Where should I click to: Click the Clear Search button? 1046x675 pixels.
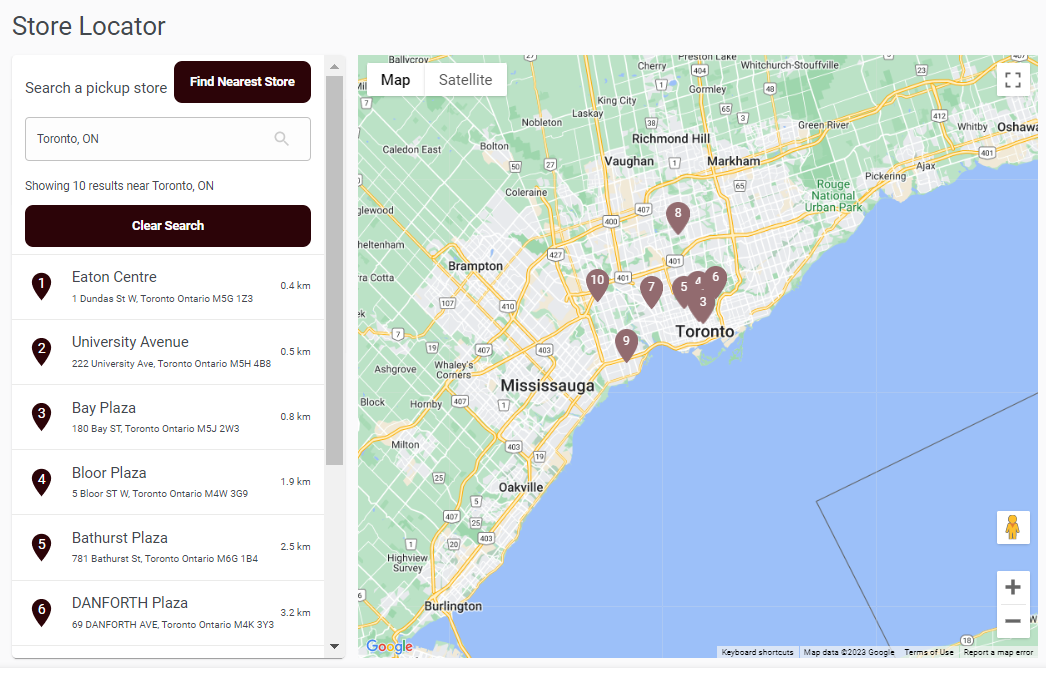tap(167, 225)
